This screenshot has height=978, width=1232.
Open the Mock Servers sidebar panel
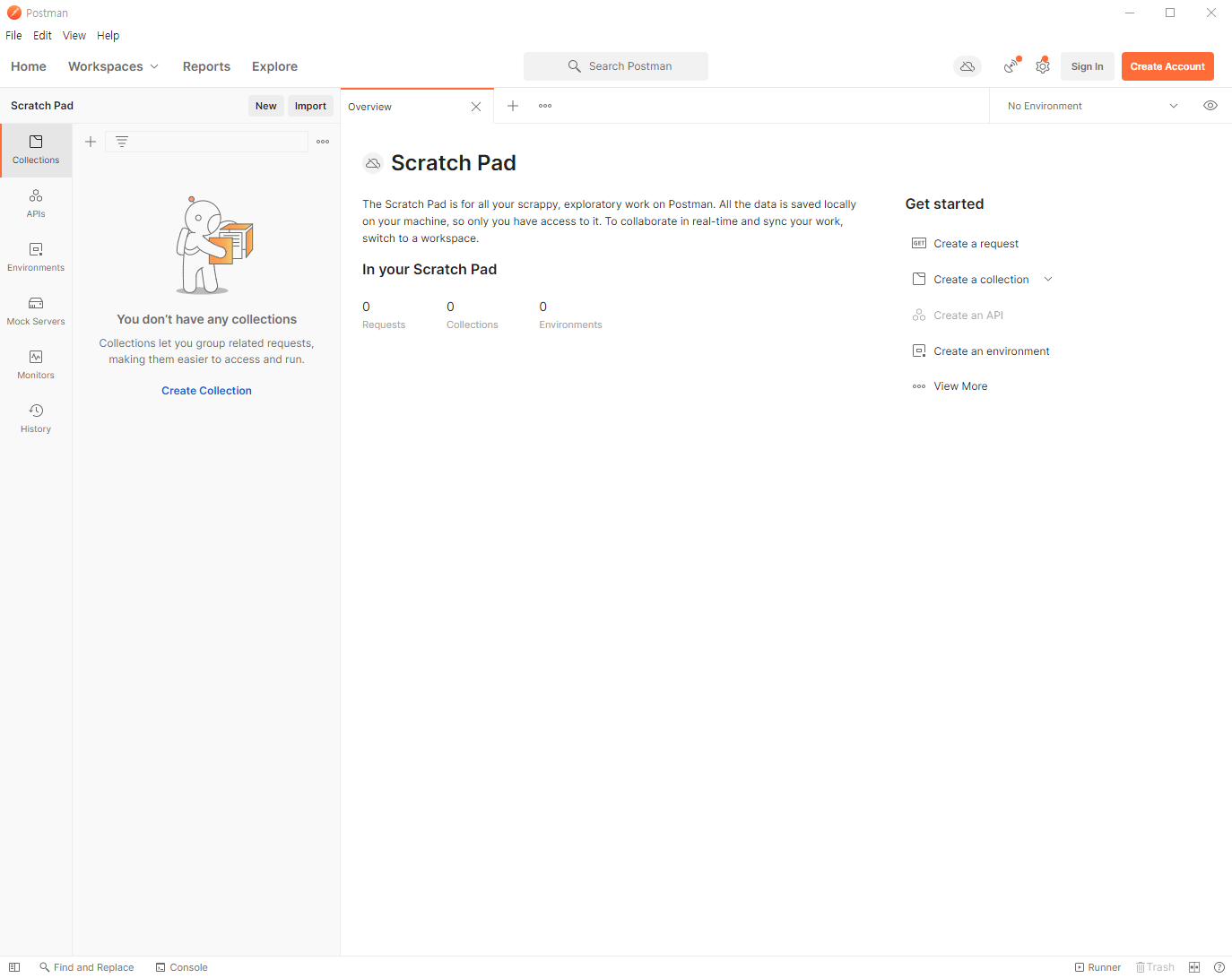click(36, 311)
